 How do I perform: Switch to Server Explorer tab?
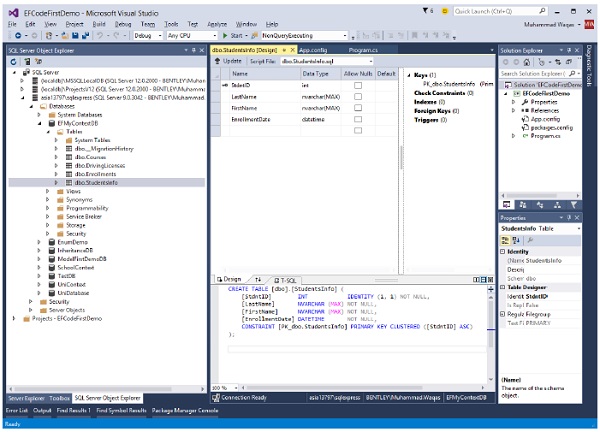(26, 398)
